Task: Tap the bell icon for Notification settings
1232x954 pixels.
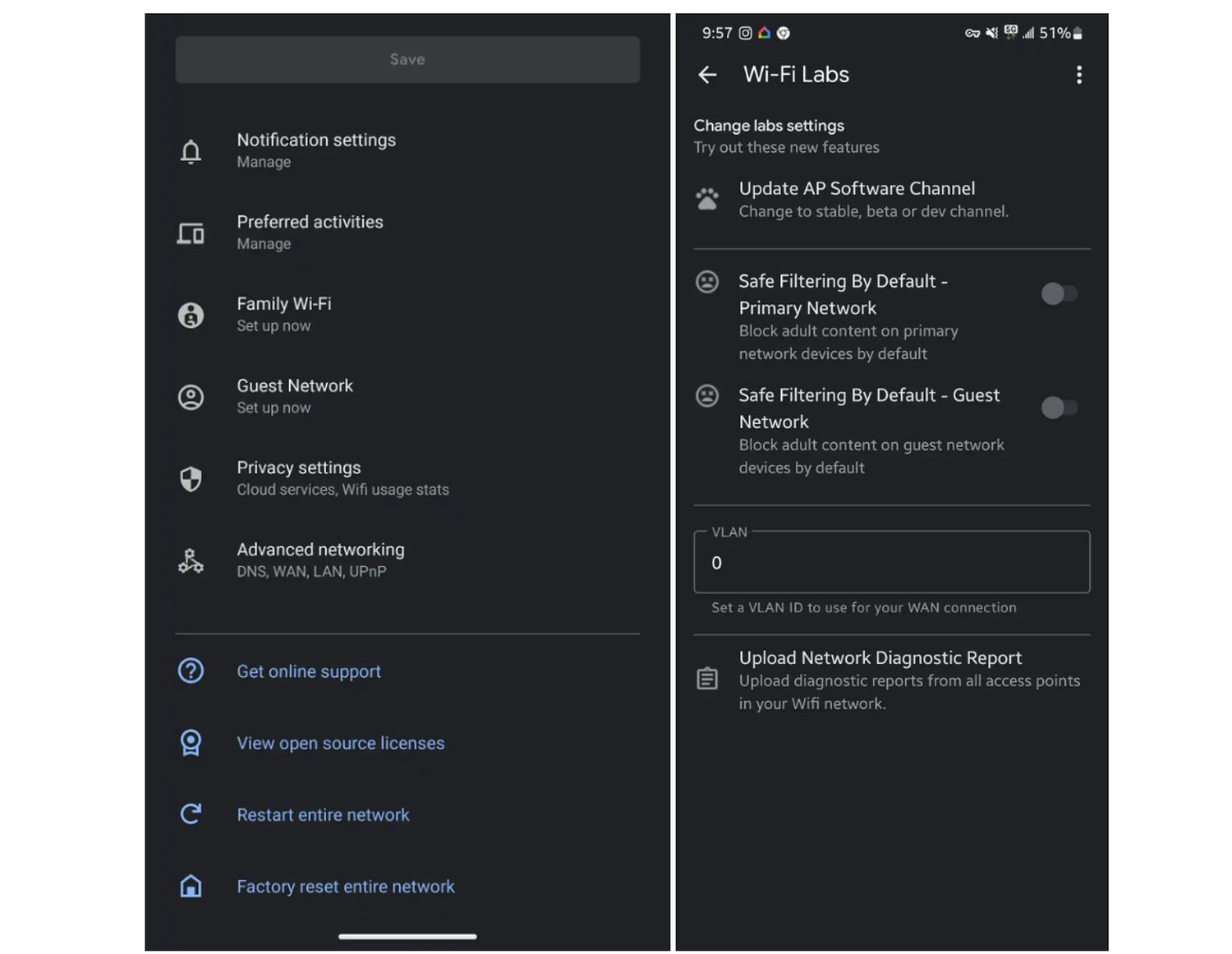Action: tap(191, 151)
